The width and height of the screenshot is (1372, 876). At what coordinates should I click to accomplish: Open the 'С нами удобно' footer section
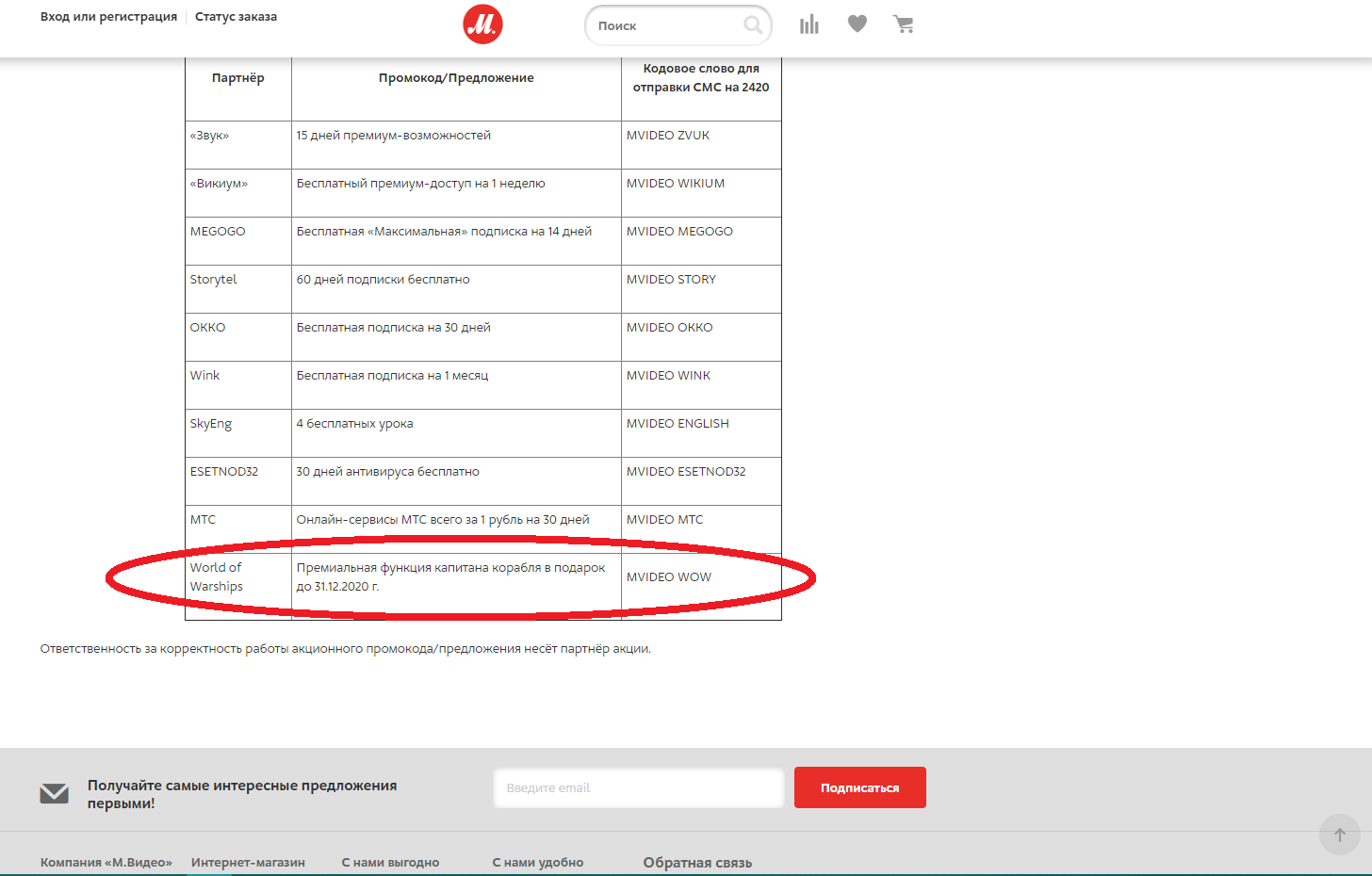[538, 862]
